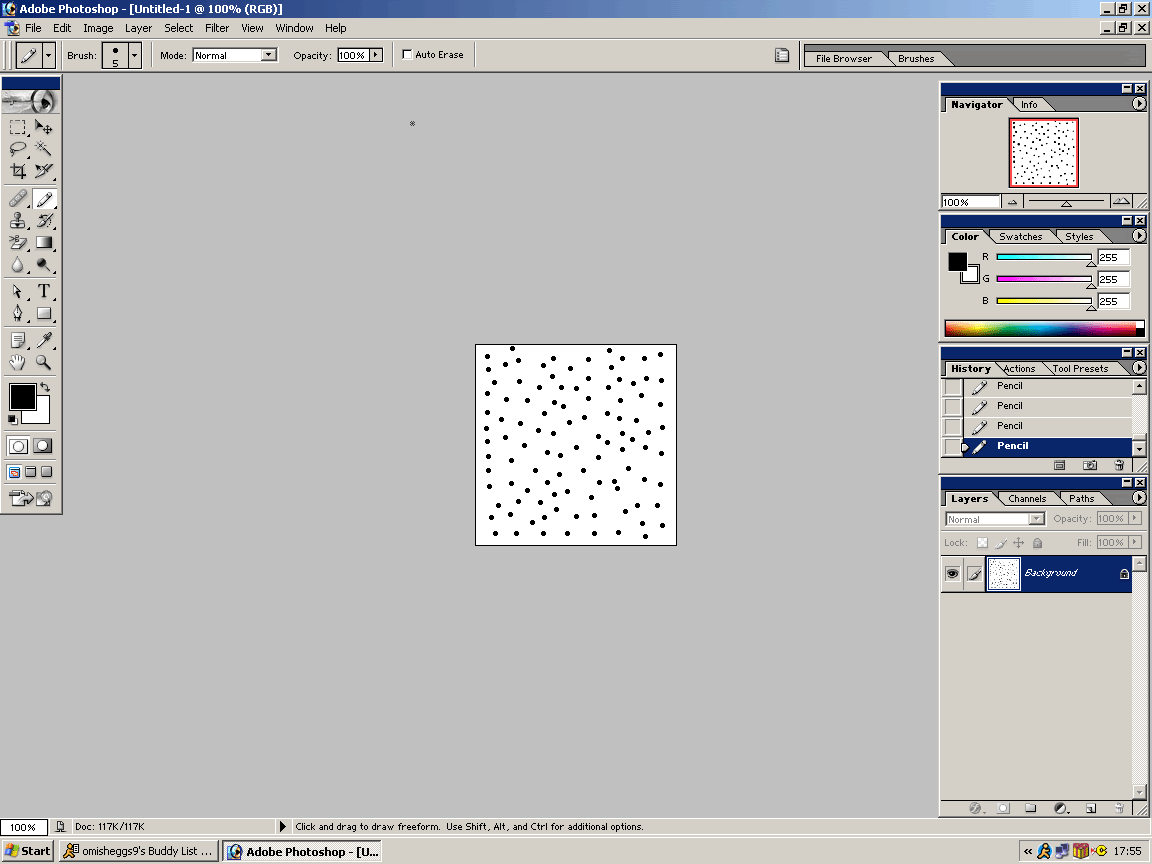This screenshot has width=1152, height=864.
Task: Open the Brush preset picker arrow
Action: (134, 55)
